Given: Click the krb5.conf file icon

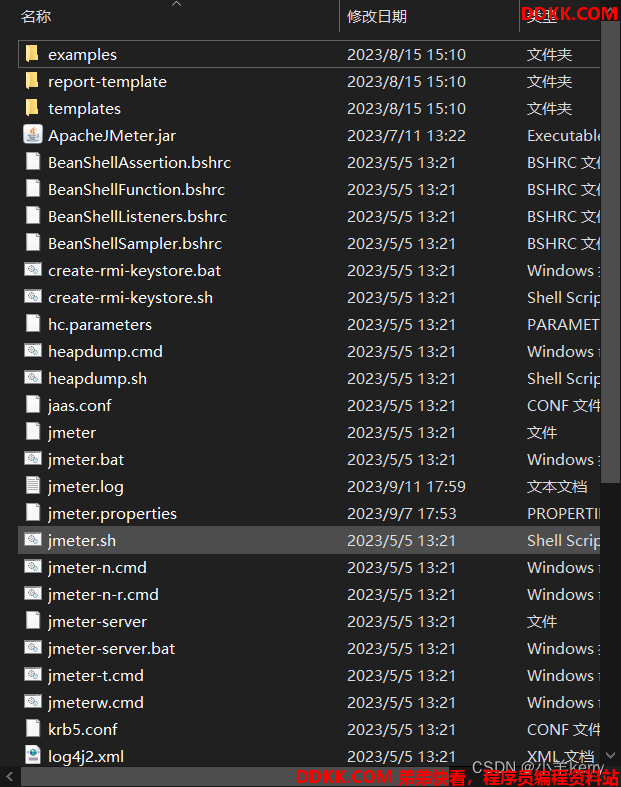Looking at the screenshot, I should tap(33, 729).
